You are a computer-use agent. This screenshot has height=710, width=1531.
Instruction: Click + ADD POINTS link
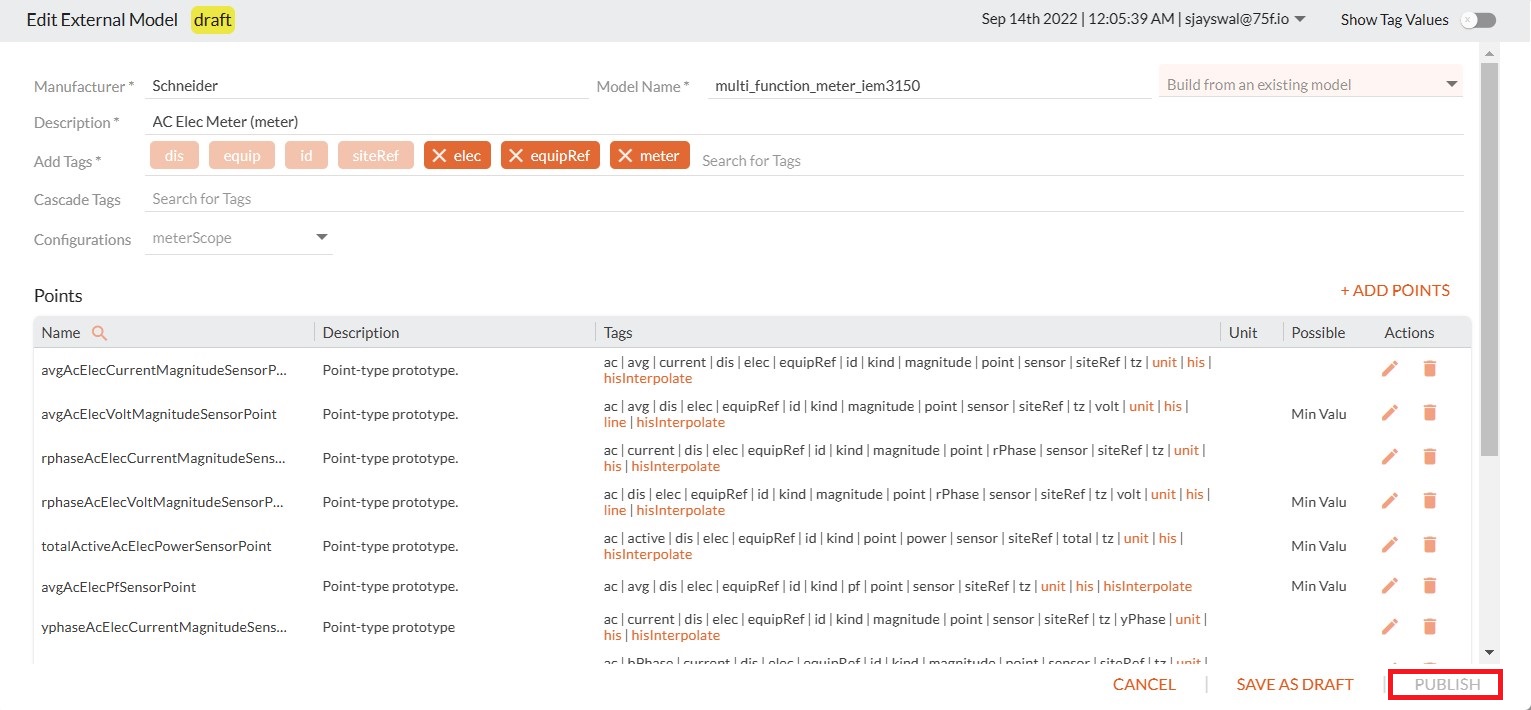pyautogui.click(x=1395, y=290)
